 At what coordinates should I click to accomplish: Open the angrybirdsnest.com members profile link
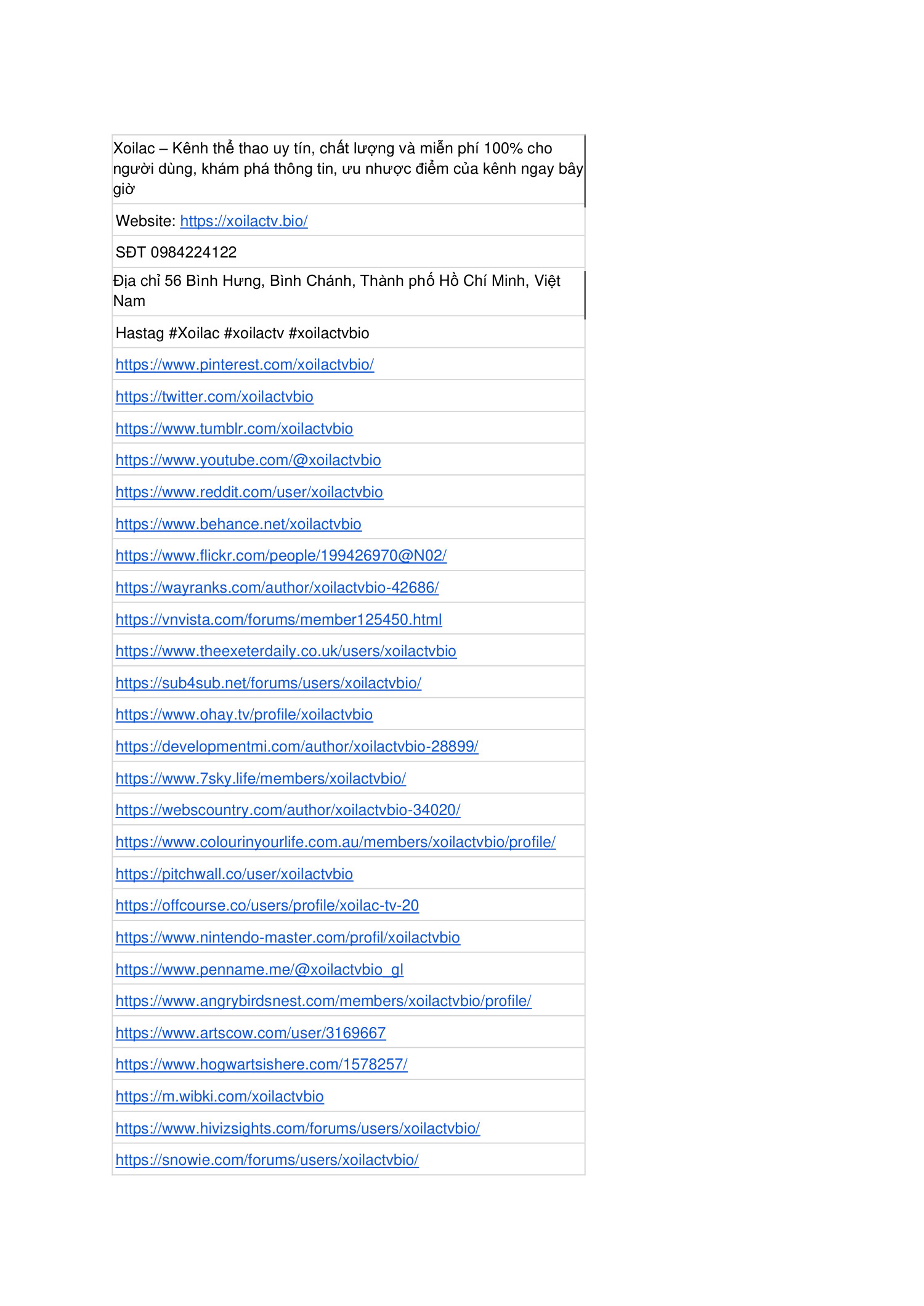[323, 1001]
